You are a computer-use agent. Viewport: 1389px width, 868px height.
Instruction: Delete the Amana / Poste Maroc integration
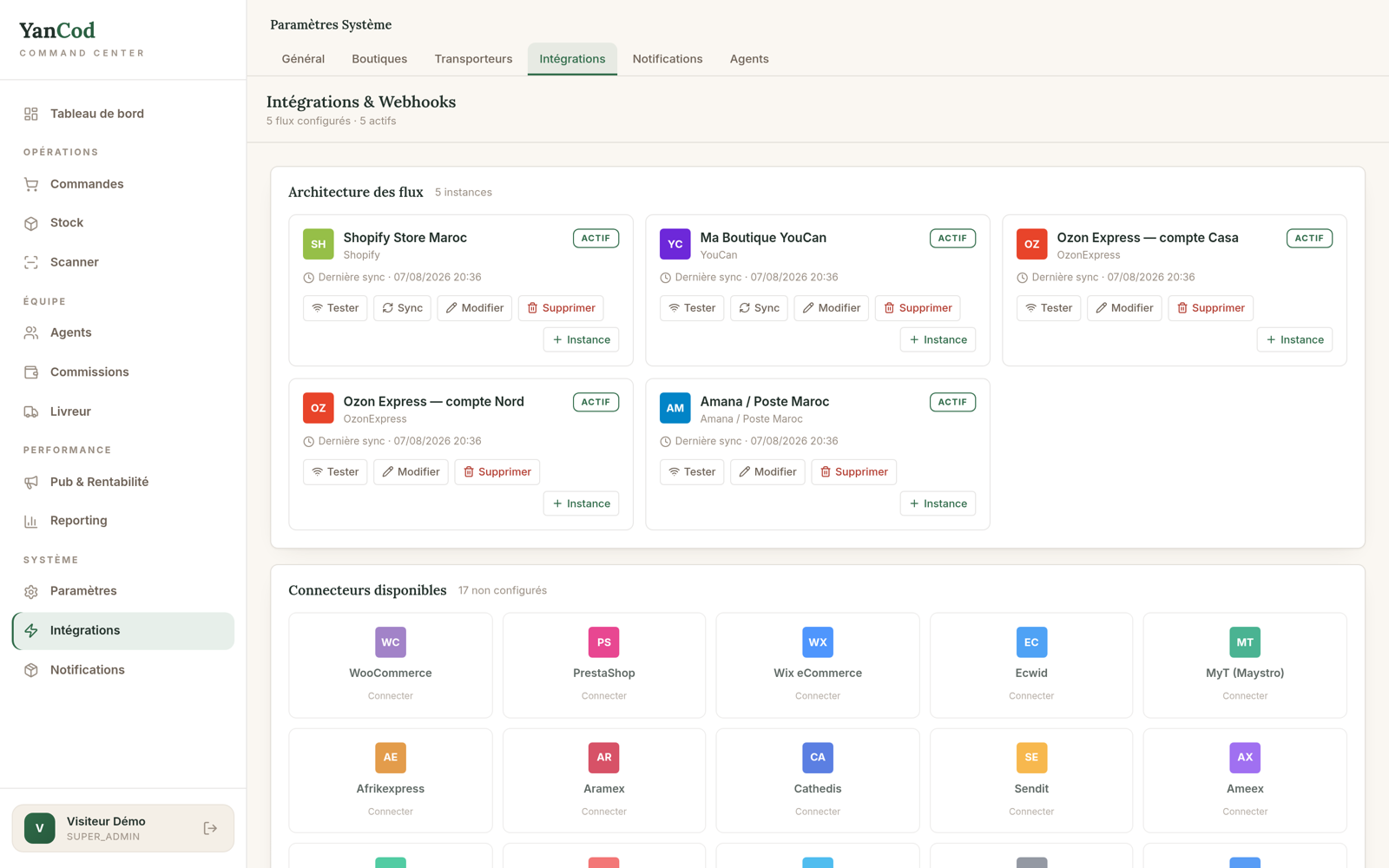pyautogui.click(x=853, y=472)
